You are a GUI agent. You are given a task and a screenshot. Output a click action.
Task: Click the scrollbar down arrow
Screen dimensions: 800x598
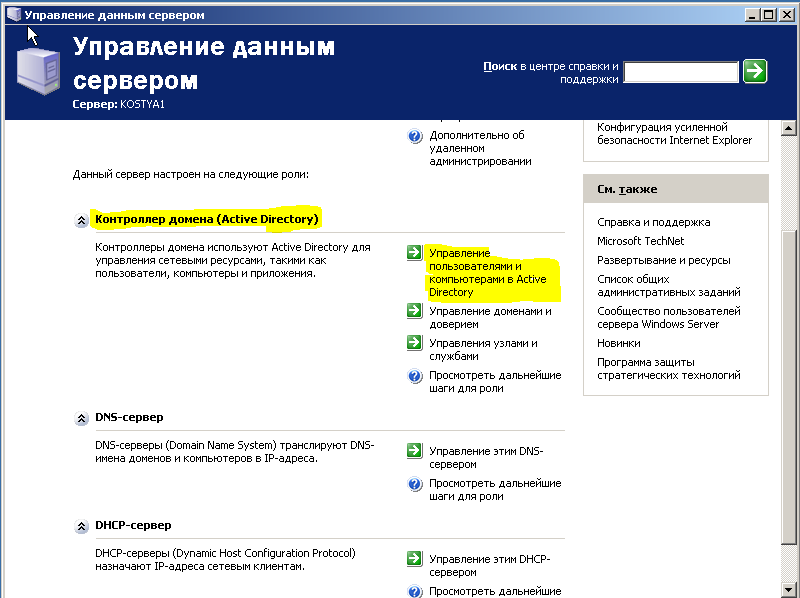788,590
